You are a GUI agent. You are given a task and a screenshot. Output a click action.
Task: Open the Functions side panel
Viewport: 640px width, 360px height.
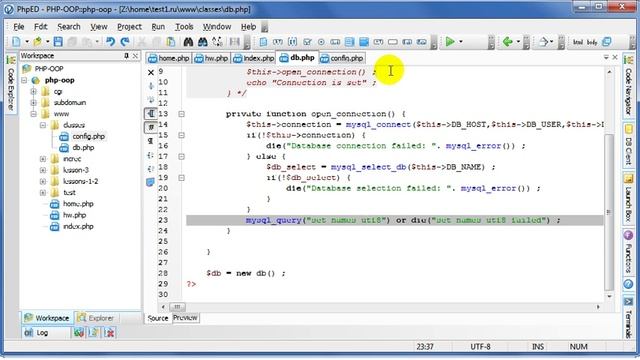628,252
